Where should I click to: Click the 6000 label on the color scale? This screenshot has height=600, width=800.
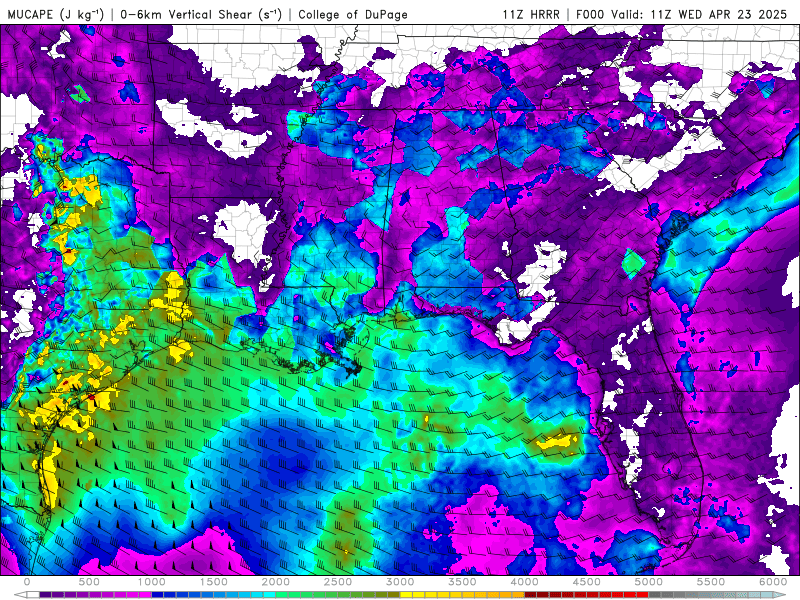[773, 582]
